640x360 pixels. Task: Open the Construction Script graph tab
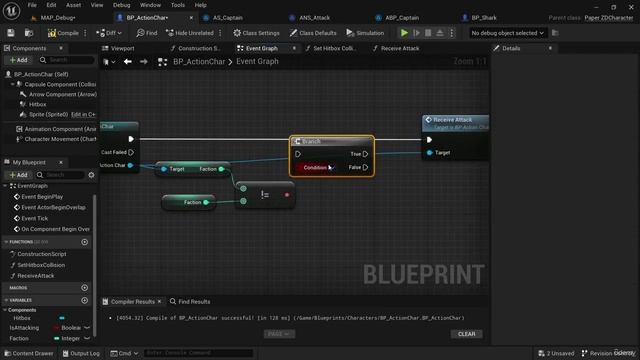tap(199, 48)
